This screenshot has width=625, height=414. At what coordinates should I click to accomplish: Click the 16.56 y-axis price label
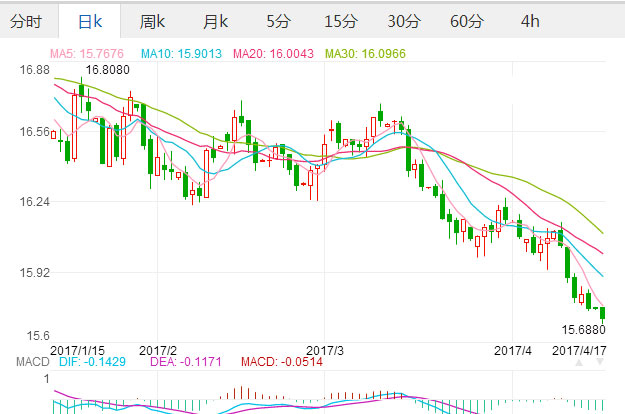35,131
